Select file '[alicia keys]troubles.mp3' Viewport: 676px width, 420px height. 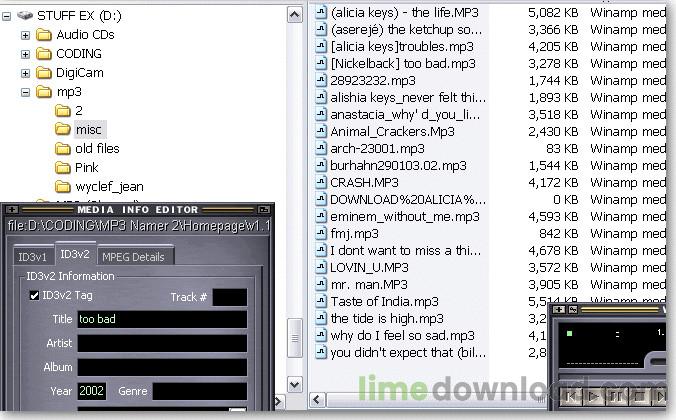(402, 47)
